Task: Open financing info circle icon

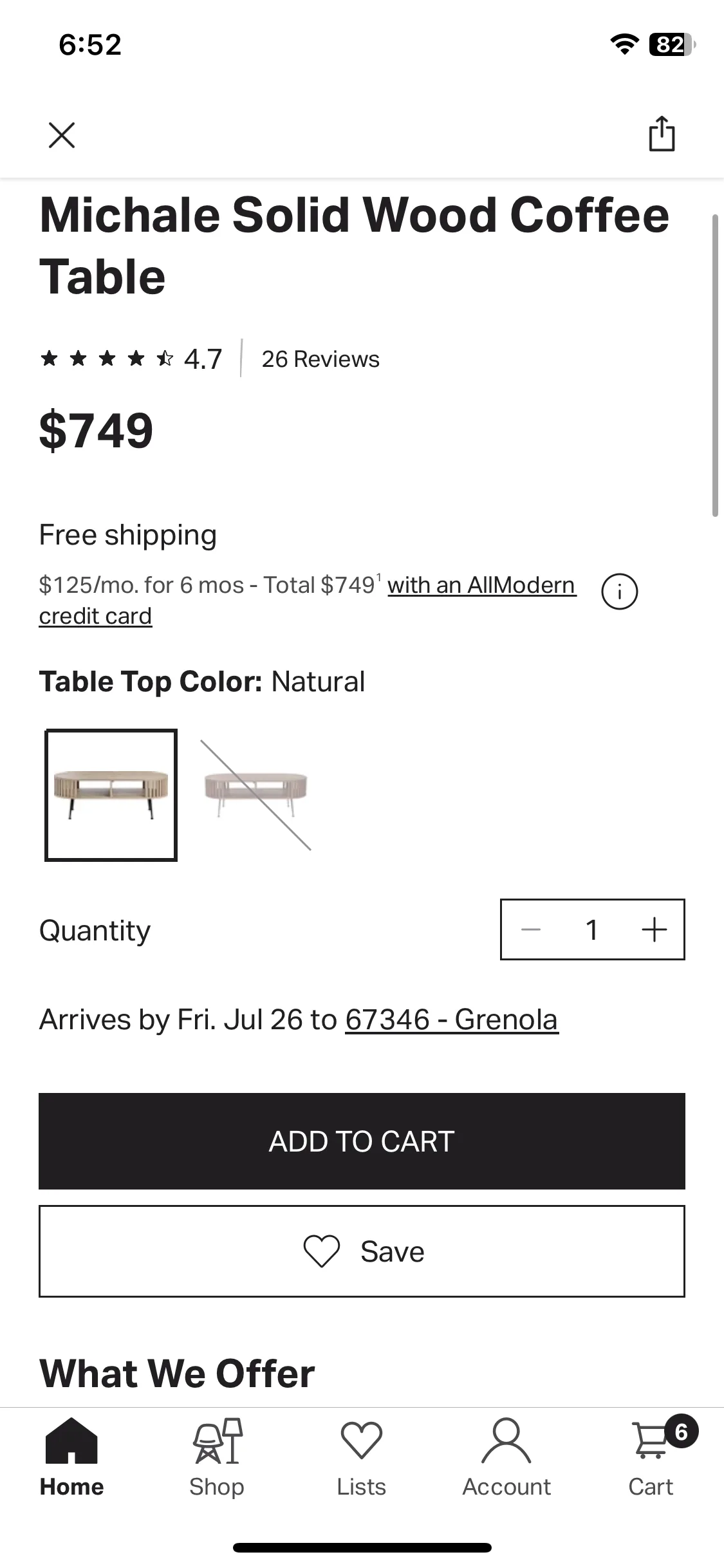Action: pos(620,592)
